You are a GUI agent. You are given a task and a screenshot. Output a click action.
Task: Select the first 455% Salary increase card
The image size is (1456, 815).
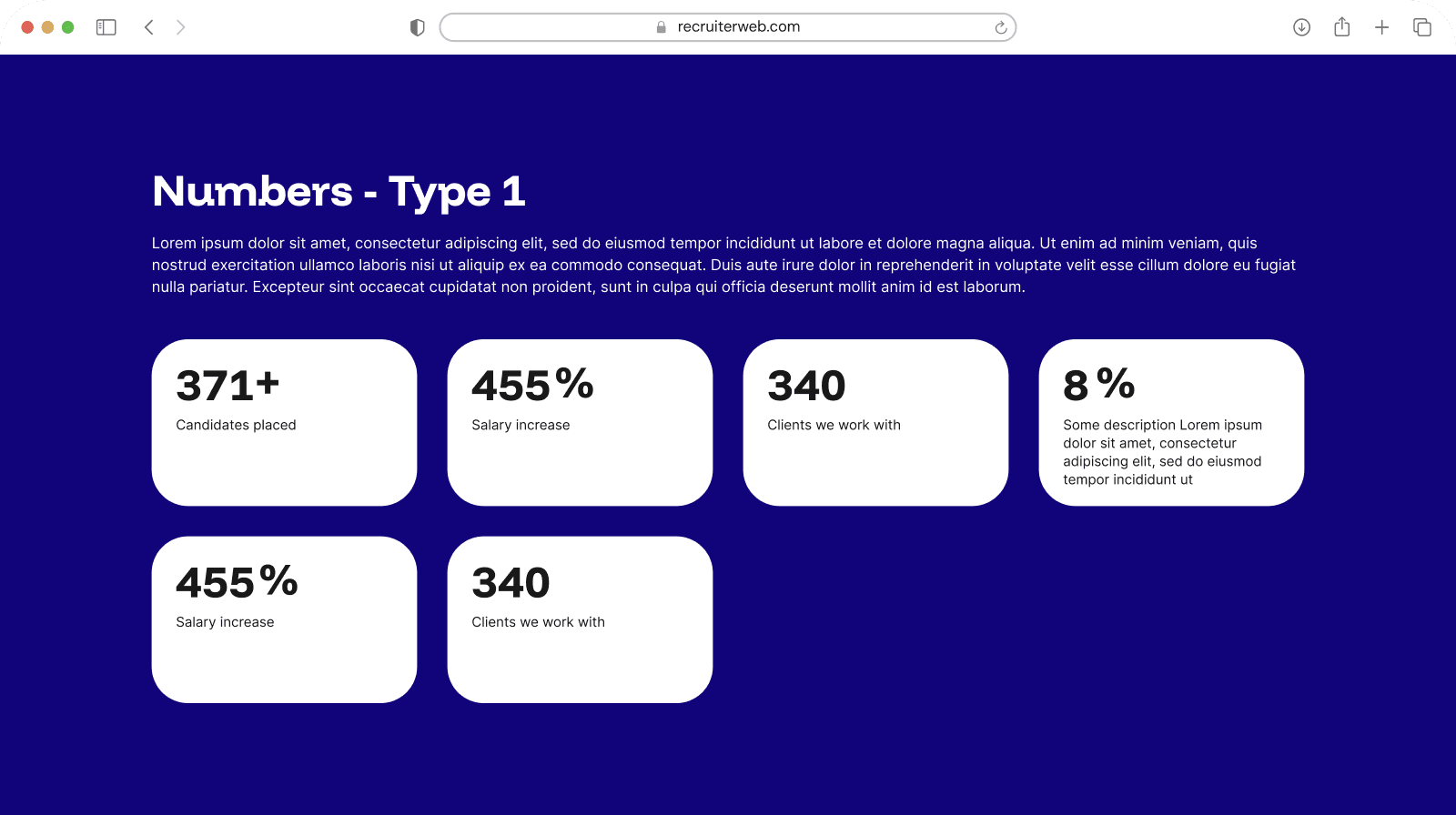click(x=580, y=422)
